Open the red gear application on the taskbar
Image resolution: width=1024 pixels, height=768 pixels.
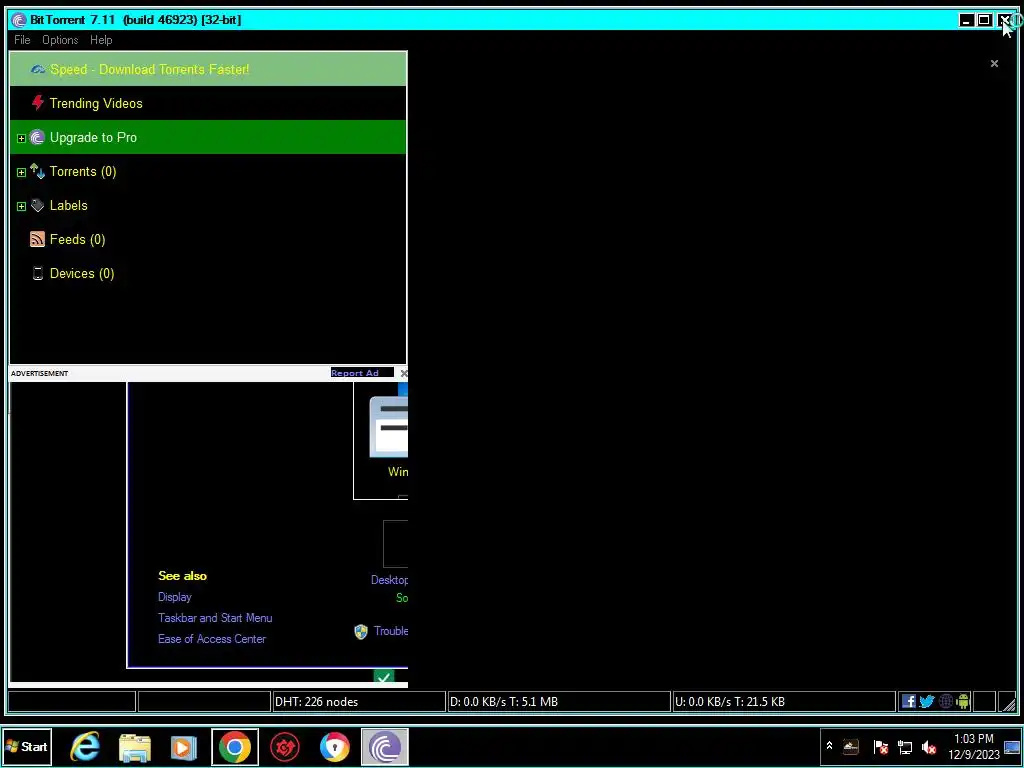click(285, 747)
